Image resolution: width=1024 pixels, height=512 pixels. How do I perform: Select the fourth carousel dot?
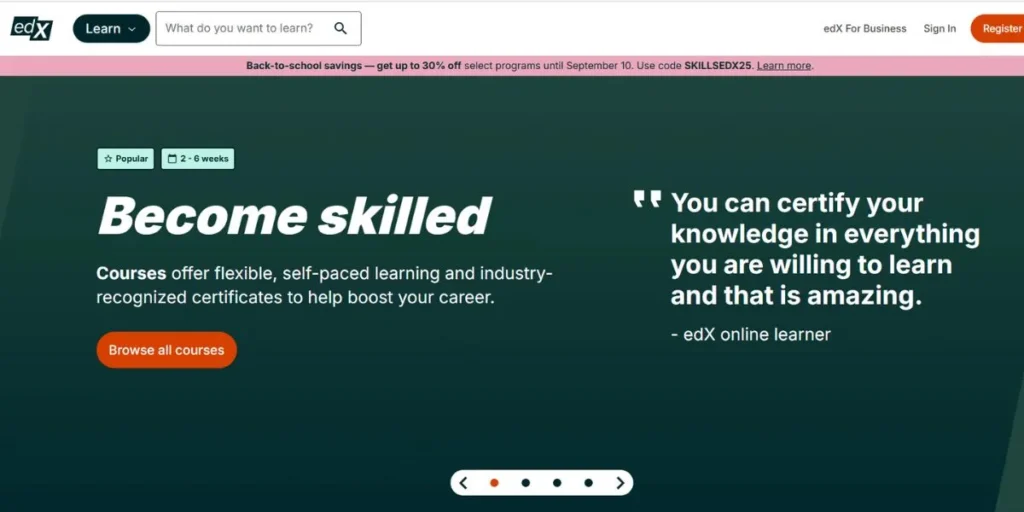[588, 483]
